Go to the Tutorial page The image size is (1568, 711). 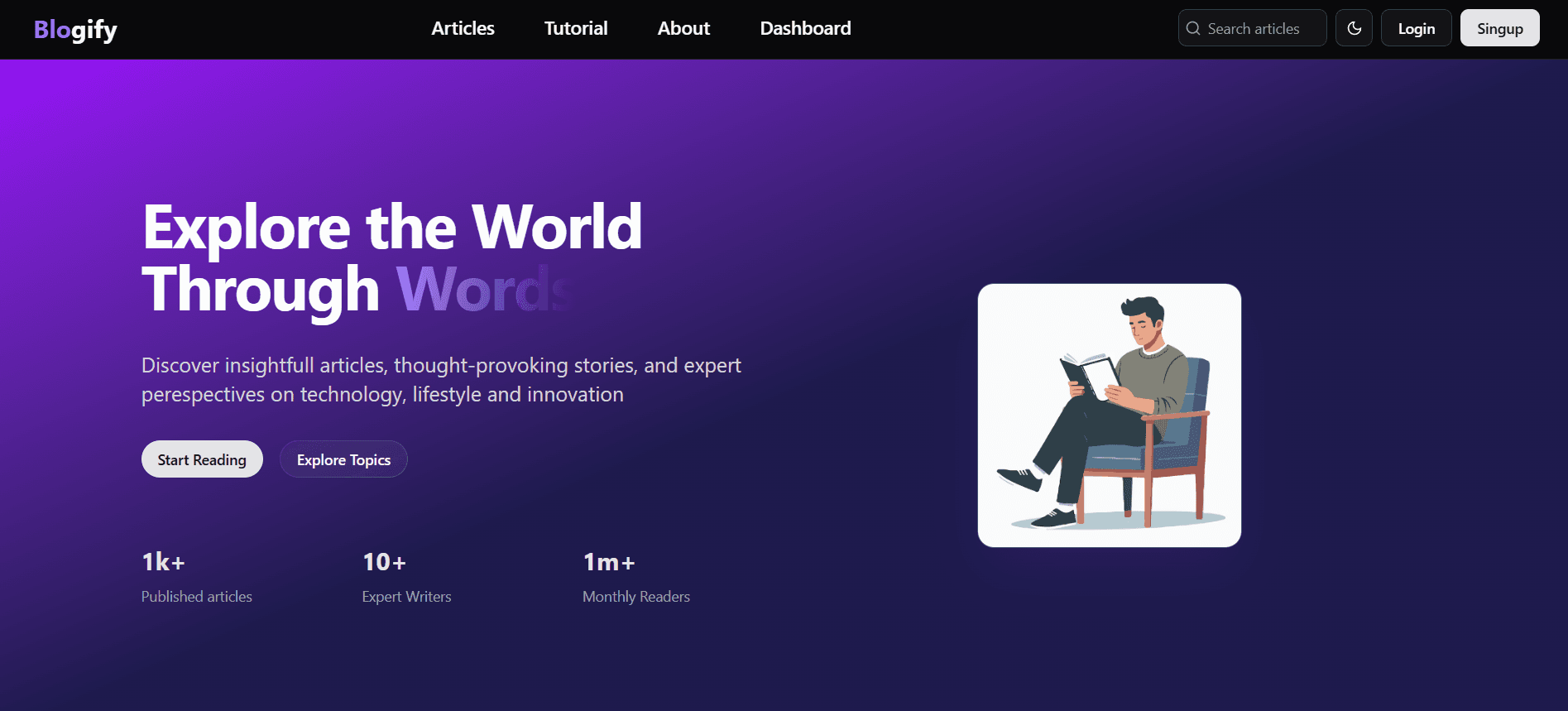[576, 28]
